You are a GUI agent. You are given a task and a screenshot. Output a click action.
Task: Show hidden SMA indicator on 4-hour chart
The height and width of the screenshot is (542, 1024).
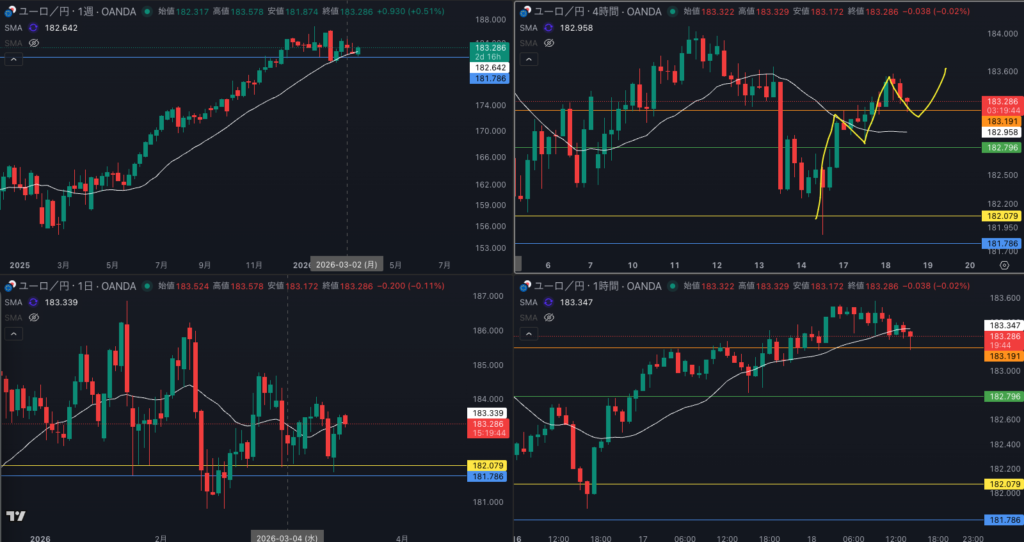547,44
